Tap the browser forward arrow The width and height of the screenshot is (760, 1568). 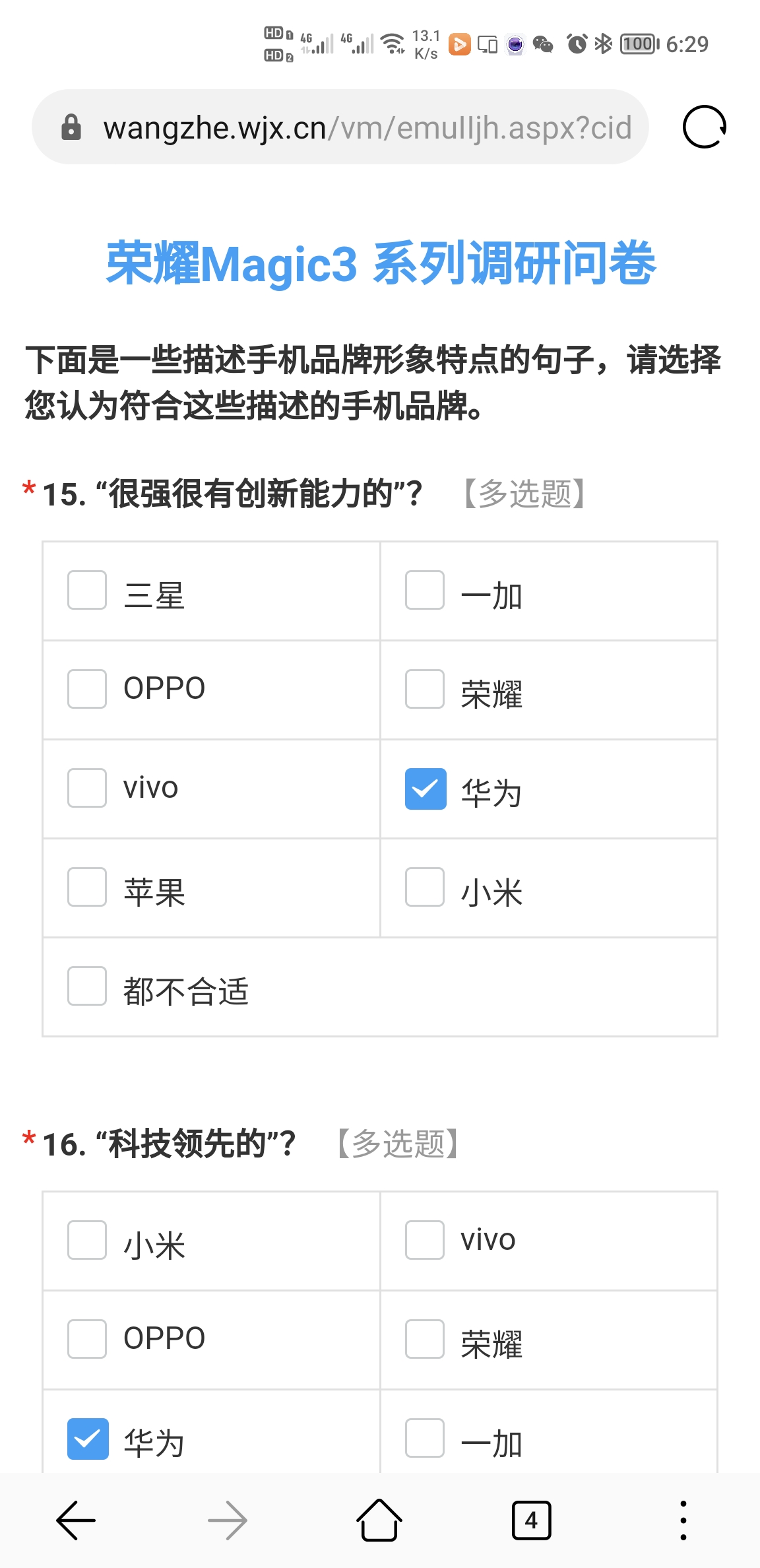(228, 1520)
